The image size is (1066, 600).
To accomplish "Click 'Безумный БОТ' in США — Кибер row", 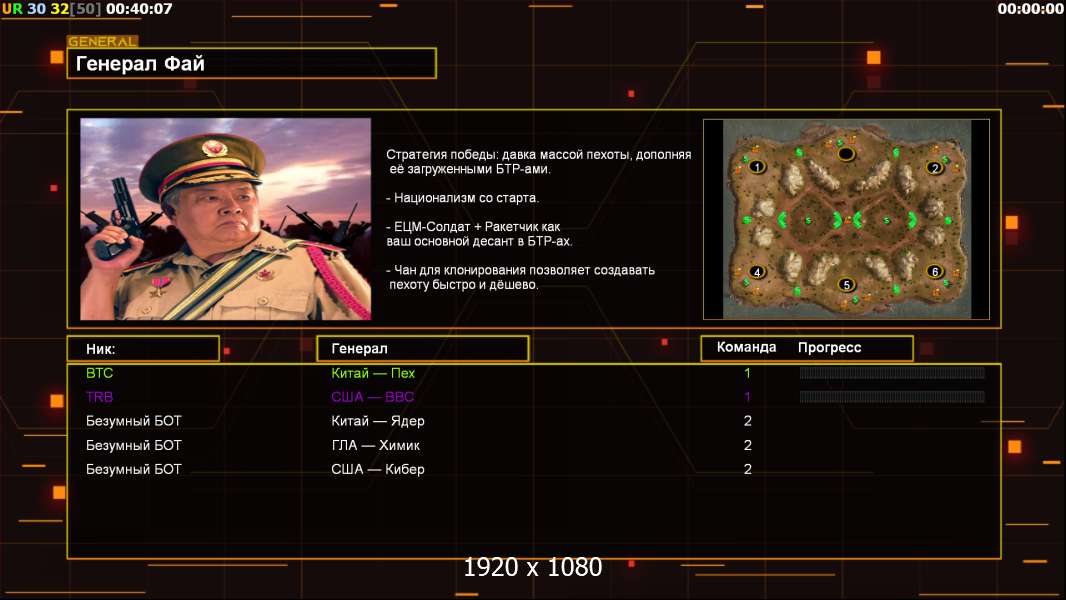I will click(134, 470).
